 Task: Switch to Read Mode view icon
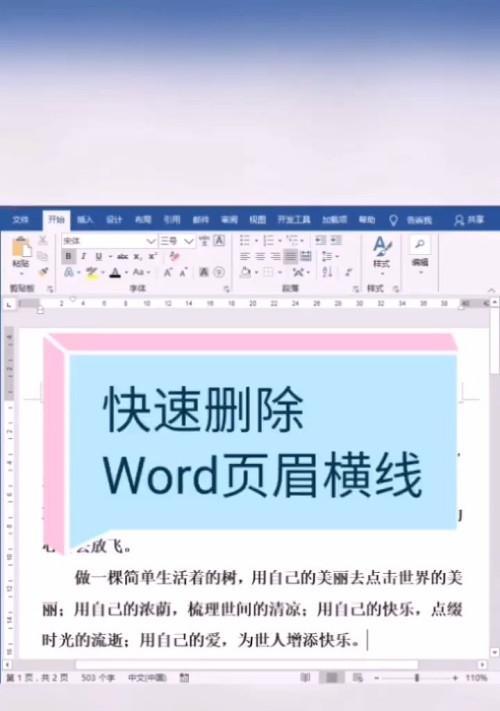(306, 678)
